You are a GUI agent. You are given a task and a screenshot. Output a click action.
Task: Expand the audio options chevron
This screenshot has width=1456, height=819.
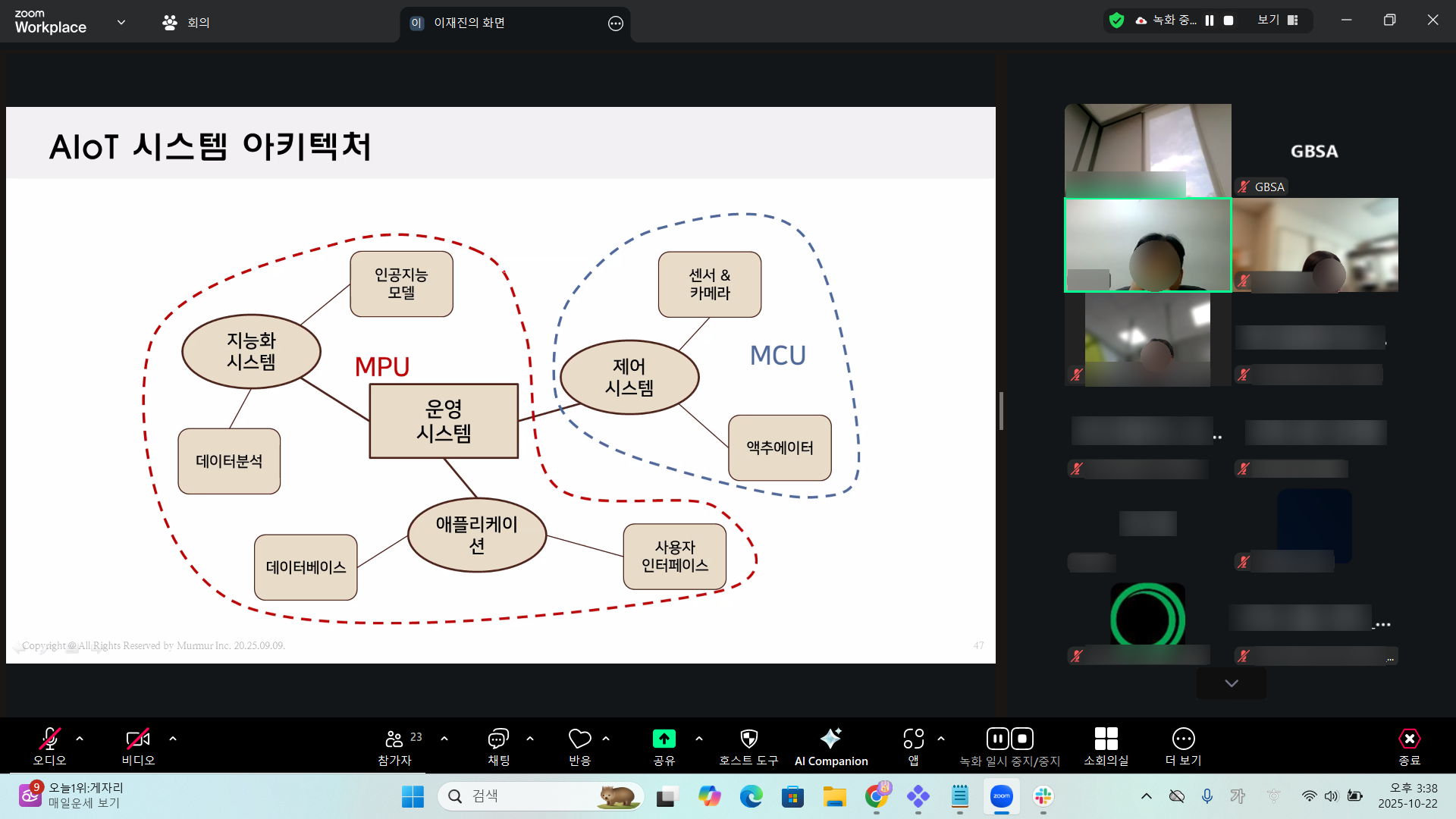[80, 738]
